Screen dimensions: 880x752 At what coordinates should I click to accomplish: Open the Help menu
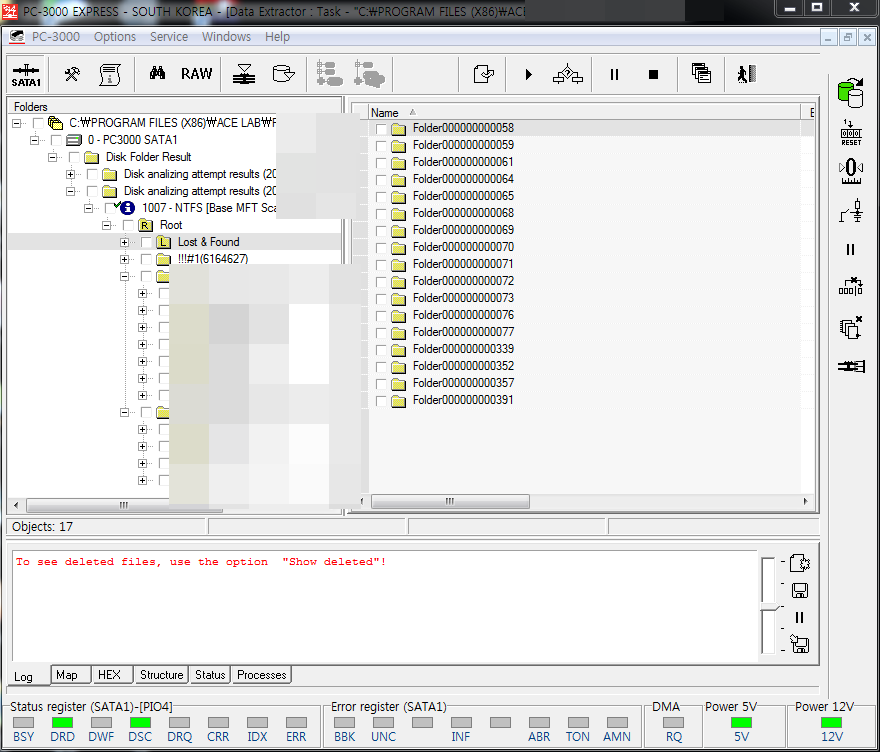click(x=277, y=37)
